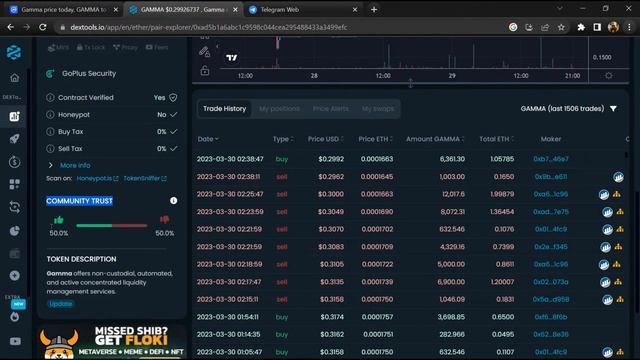Switch to My positions tab

click(279, 109)
